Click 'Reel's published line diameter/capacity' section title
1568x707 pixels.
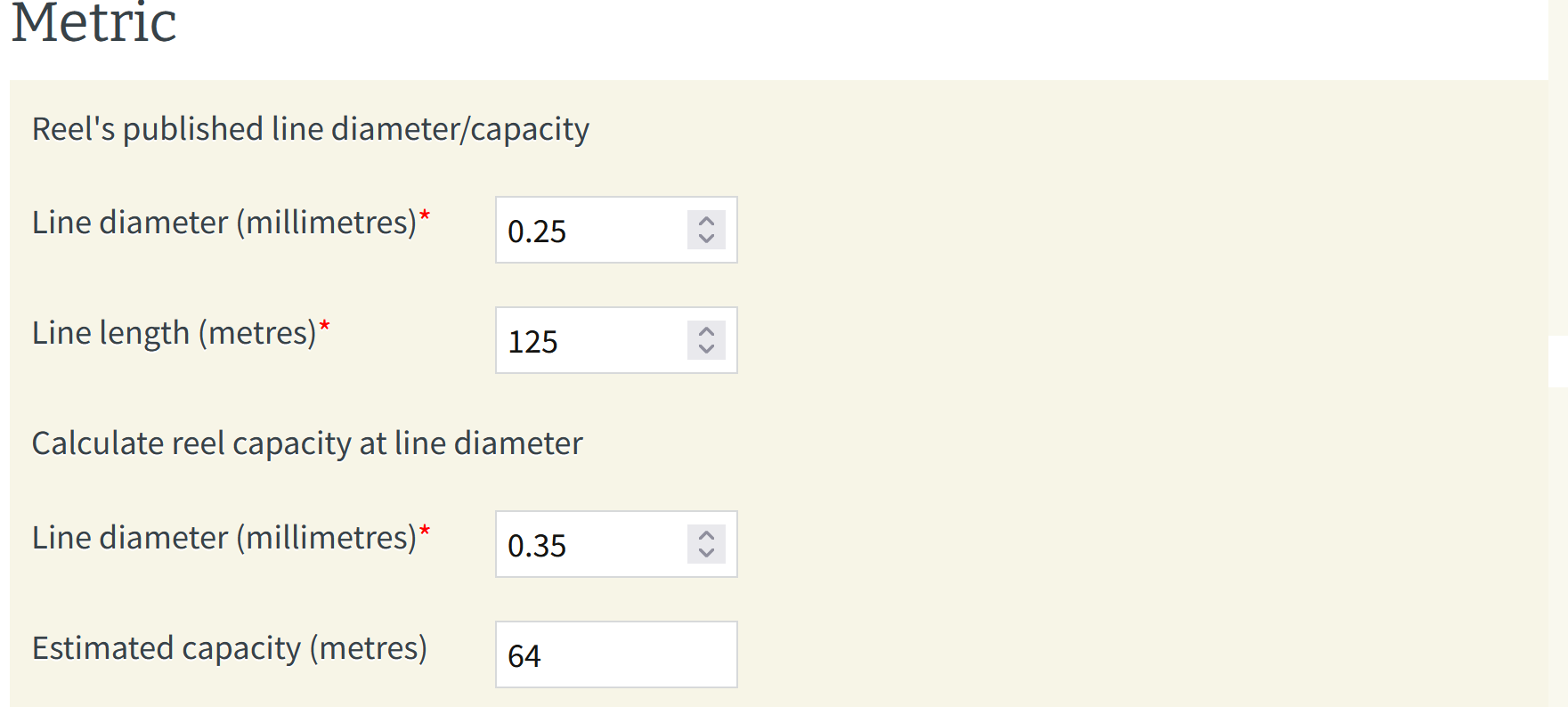310,129
